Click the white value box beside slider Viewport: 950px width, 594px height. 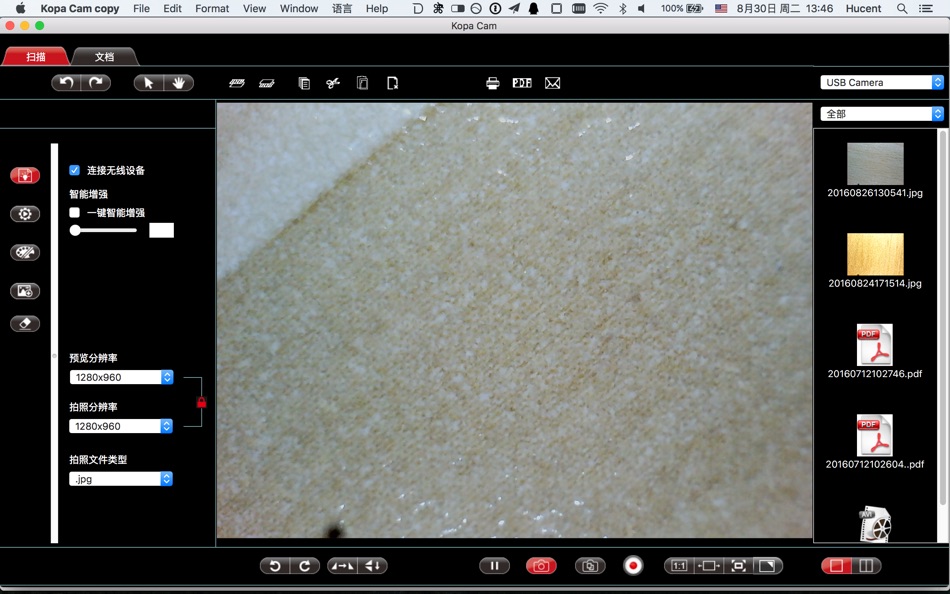(x=161, y=230)
